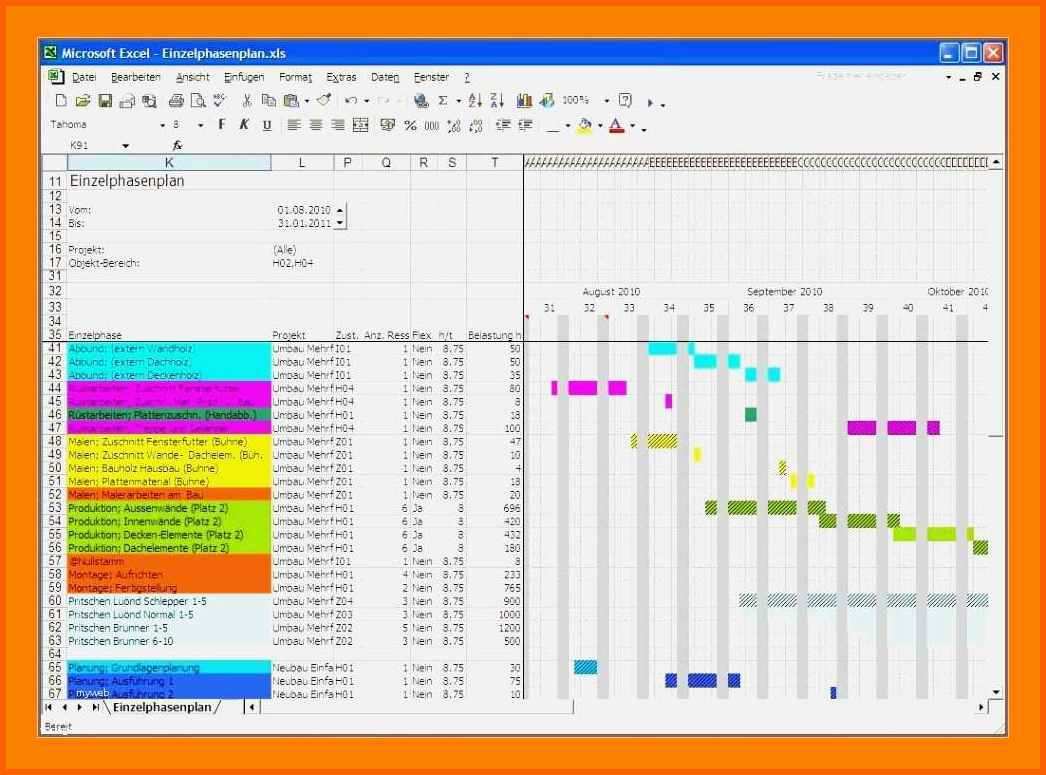The height and width of the screenshot is (775, 1046).
Task: Open the Undo history dropdown arrow
Action: pyautogui.click(x=366, y=101)
